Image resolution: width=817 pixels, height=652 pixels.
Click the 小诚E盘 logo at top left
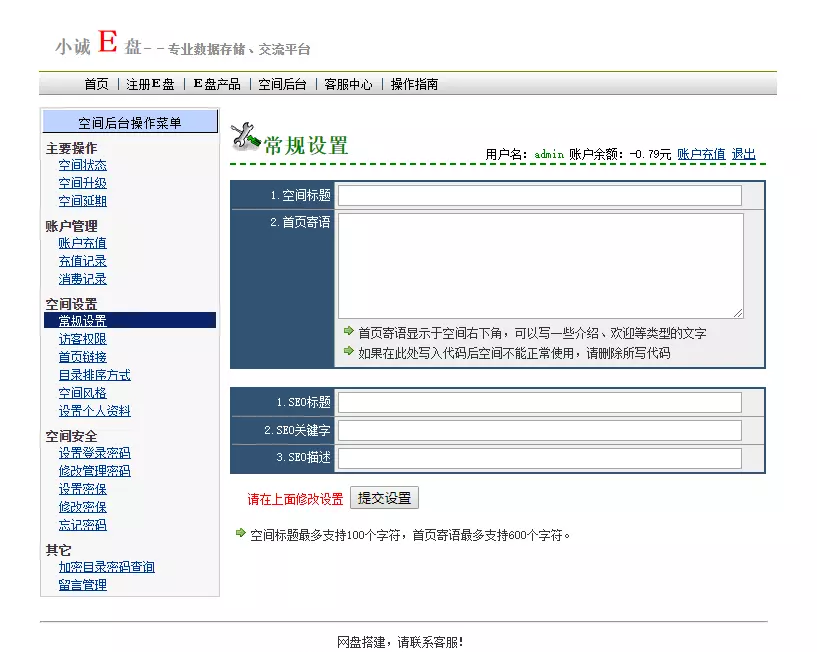tap(96, 43)
